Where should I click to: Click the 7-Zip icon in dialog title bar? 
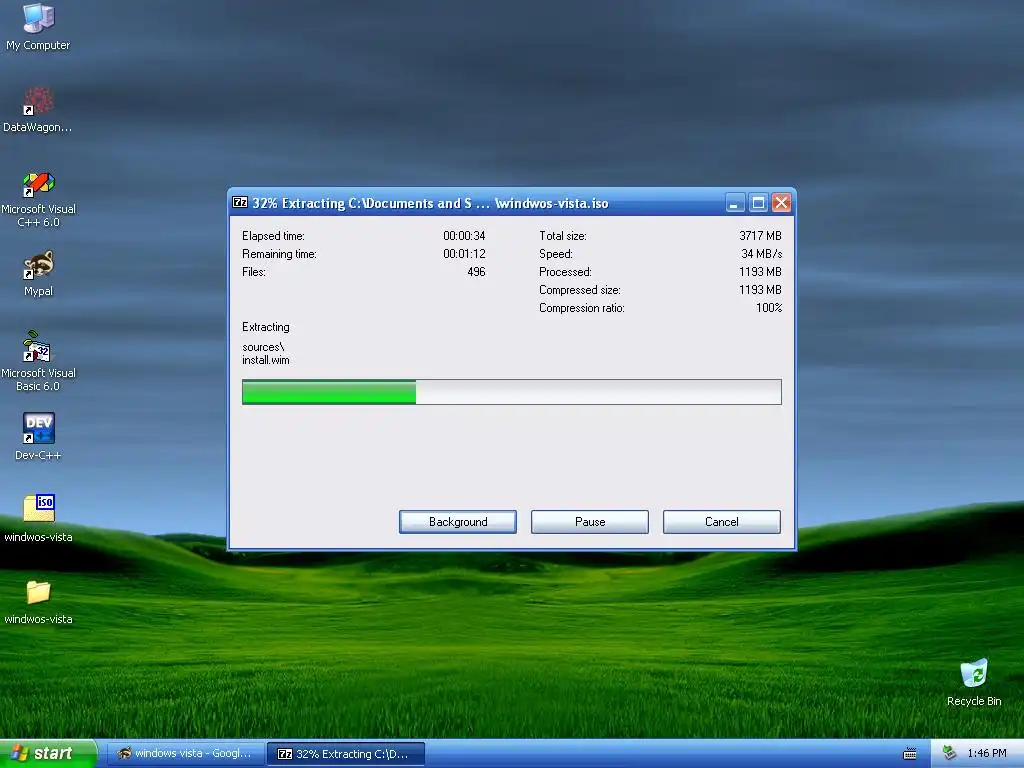[240, 202]
